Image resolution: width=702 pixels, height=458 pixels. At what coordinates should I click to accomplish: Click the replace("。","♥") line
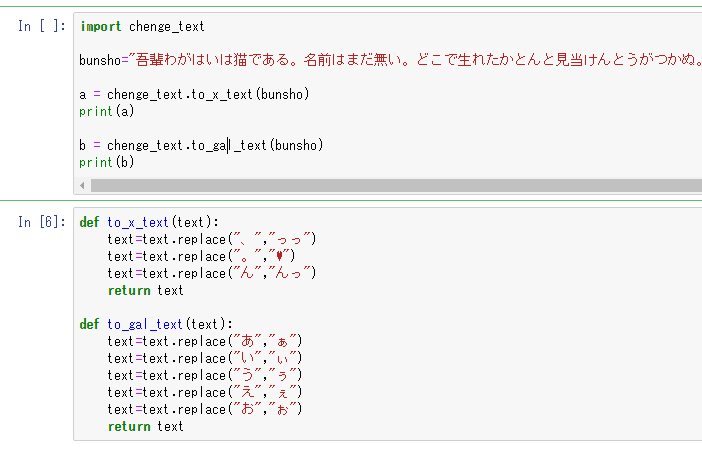(201, 256)
